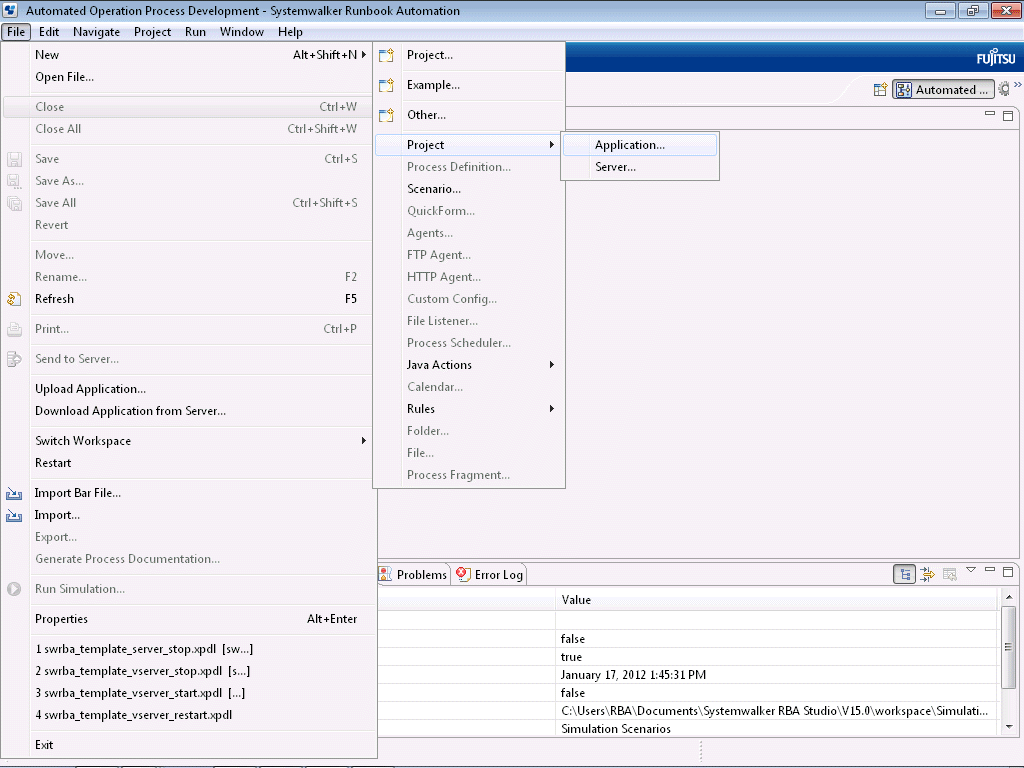
Task: Click the wizard icon beside Project...
Action: [387, 56]
